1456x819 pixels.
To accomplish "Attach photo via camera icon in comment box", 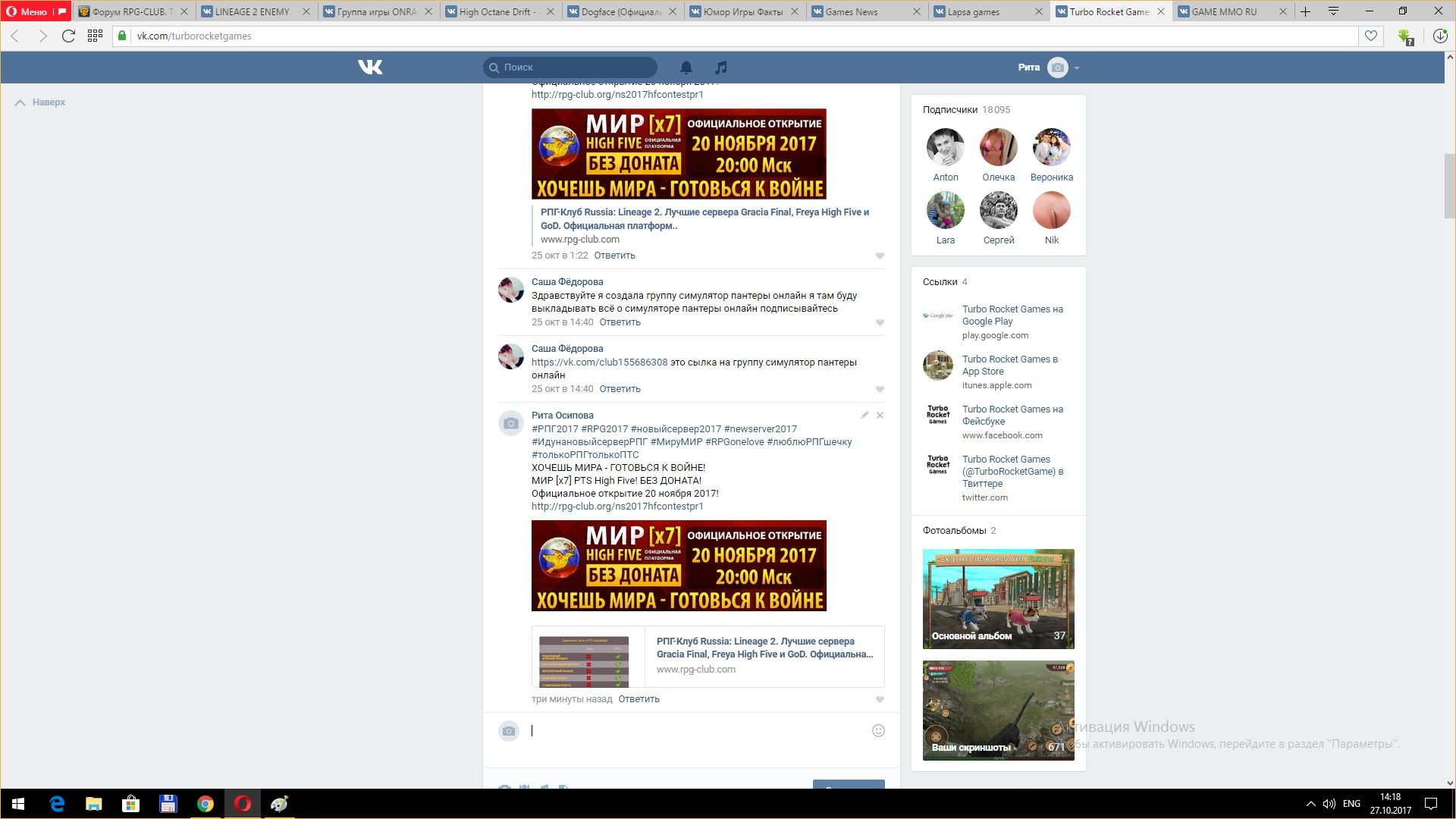I will click(x=509, y=731).
